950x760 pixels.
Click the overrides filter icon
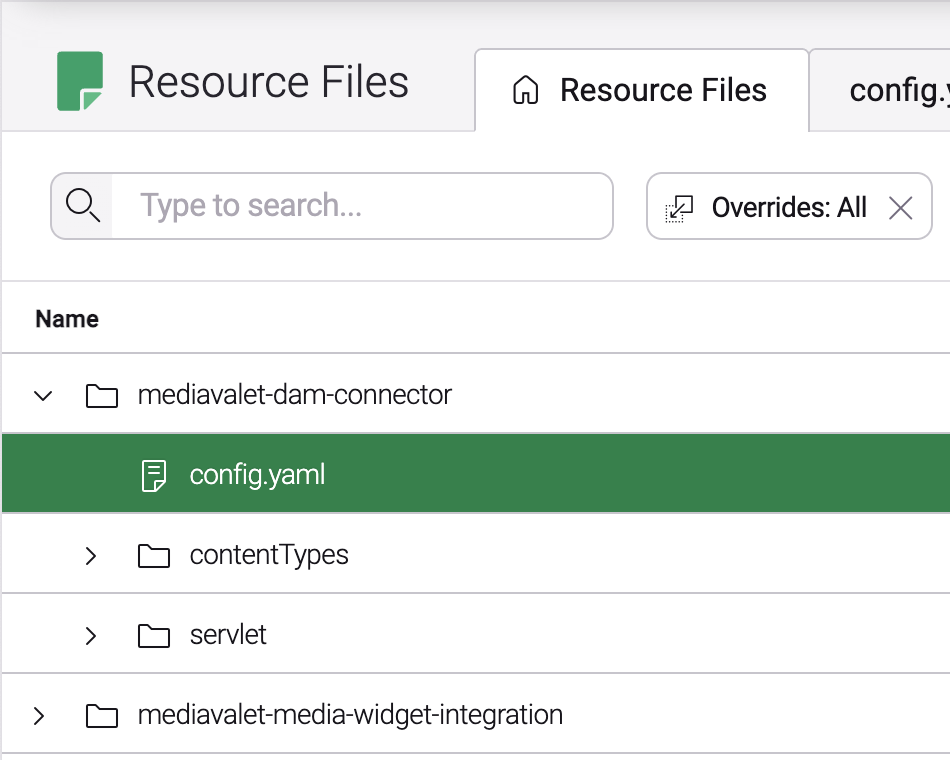click(x=679, y=208)
